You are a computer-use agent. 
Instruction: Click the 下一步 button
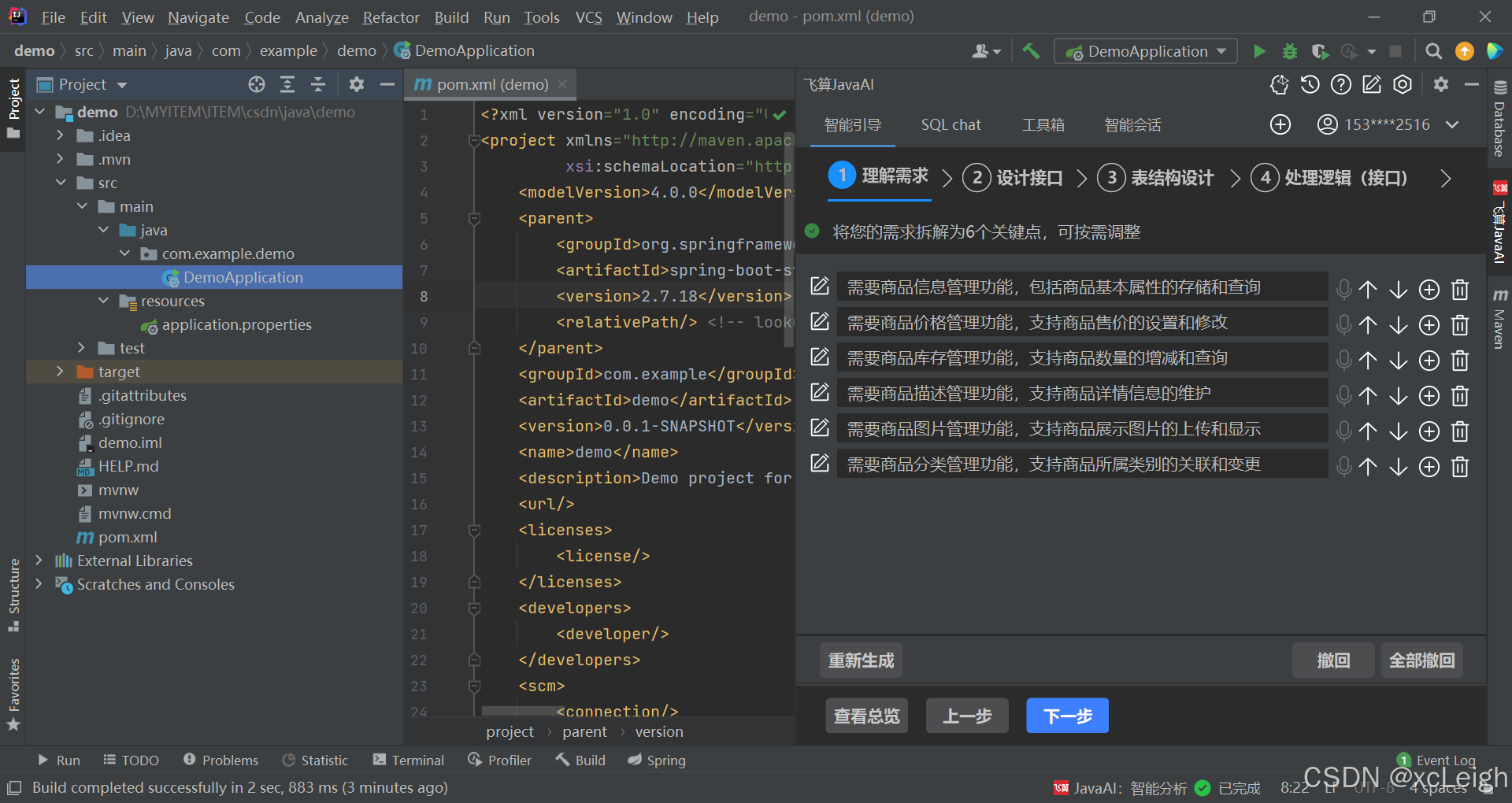coord(1067,716)
